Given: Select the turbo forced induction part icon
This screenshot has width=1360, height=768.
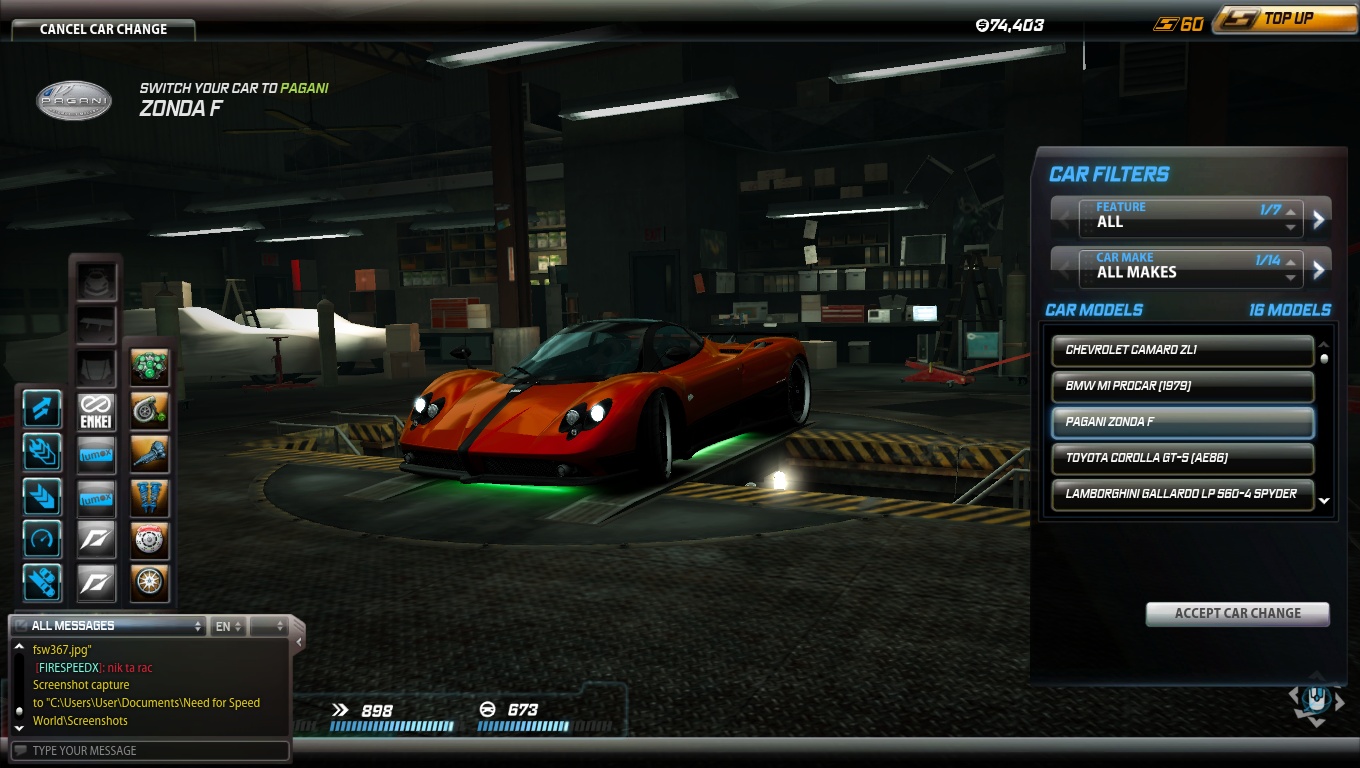Looking at the screenshot, I should pos(149,411).
